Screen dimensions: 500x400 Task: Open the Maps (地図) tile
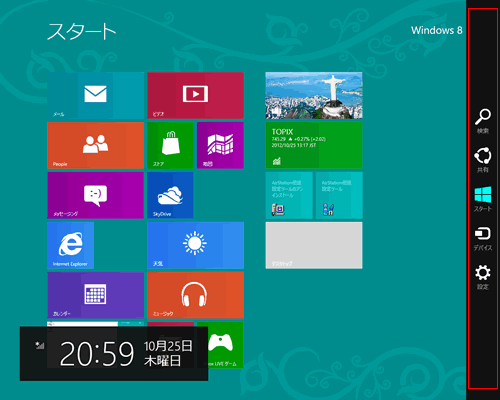[x=220, y=145]
